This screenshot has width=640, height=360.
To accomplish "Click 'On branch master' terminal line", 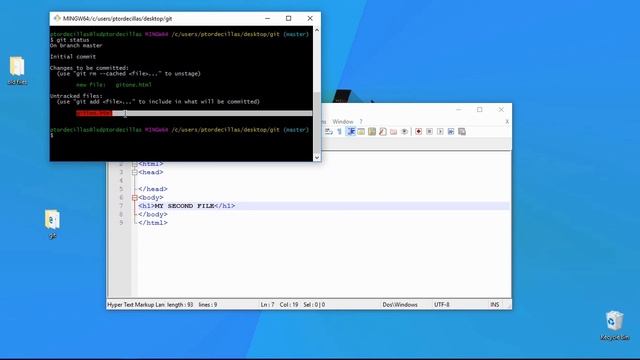I will pos(76,46).
